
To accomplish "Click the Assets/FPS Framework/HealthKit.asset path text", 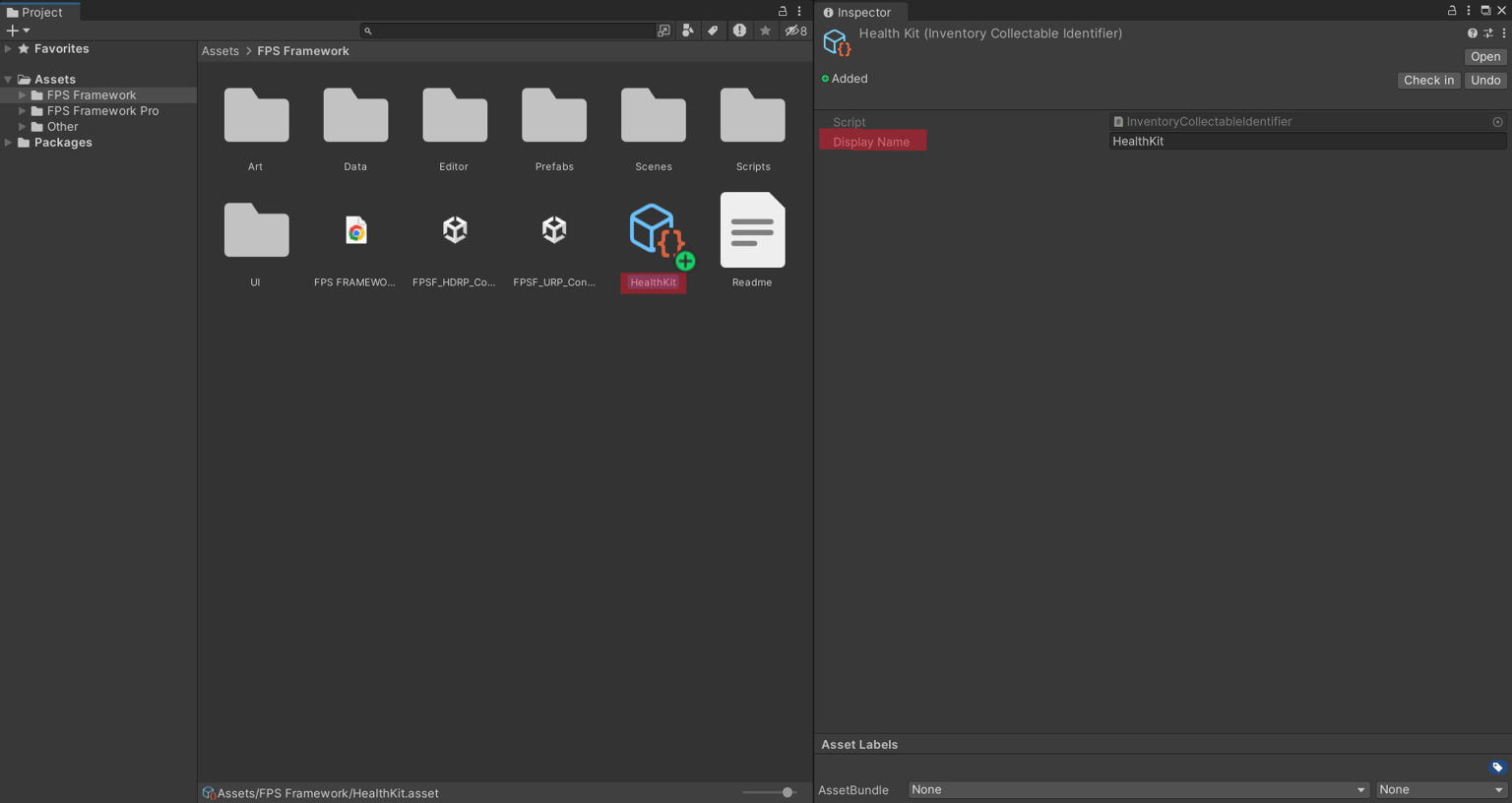I will [x=328, y=793].
